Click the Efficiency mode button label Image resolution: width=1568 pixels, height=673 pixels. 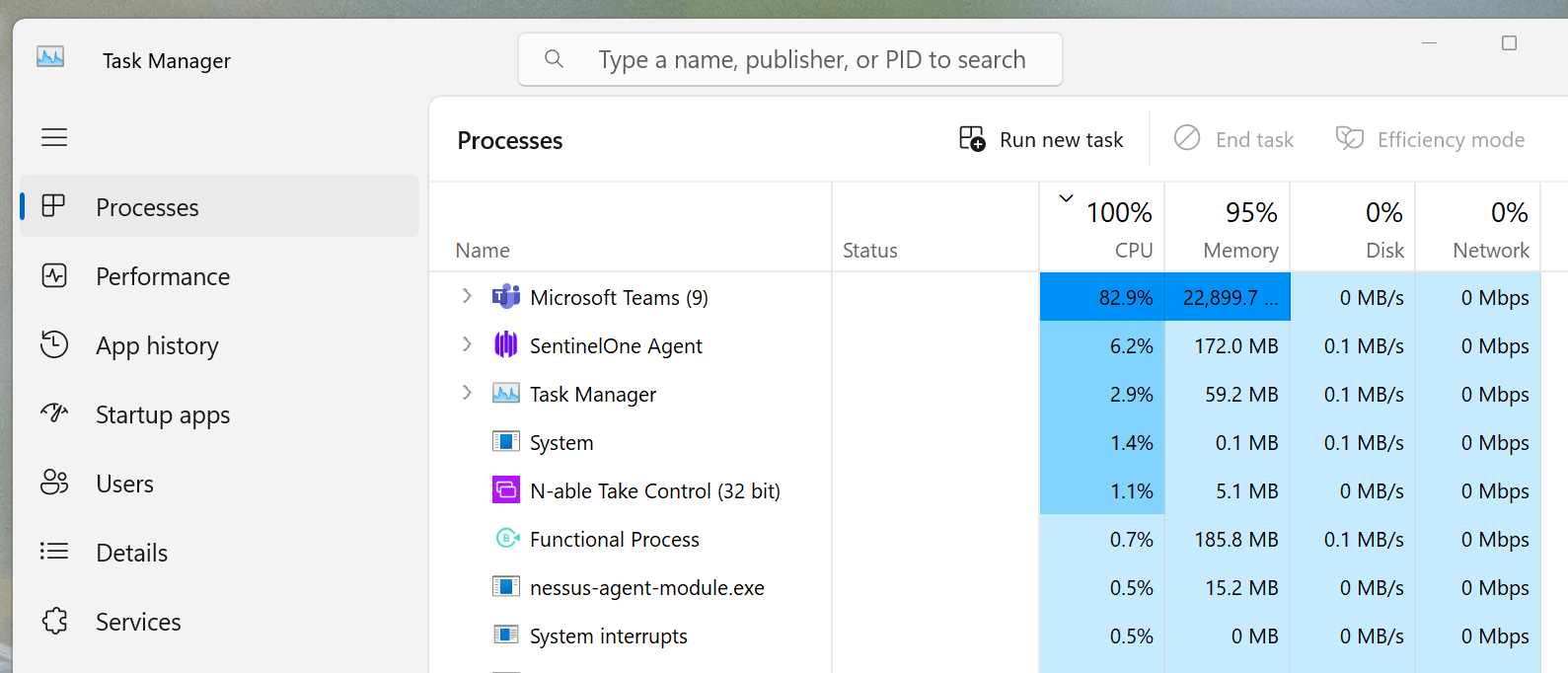[x=1451, y=140]
